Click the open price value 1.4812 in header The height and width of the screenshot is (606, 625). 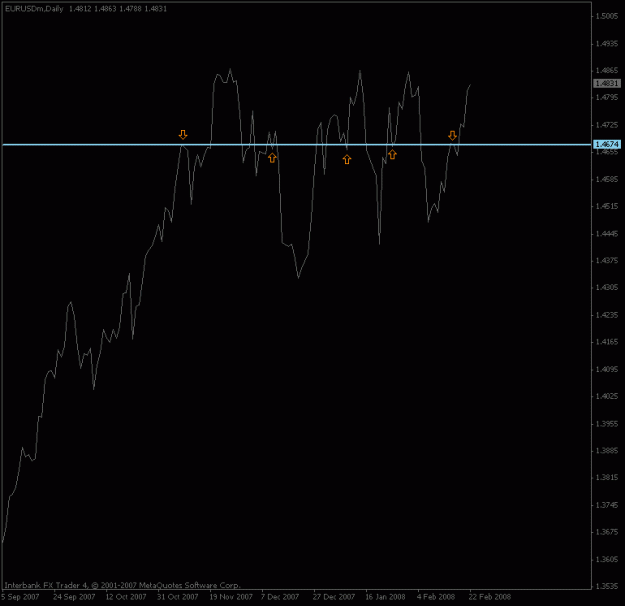(x=80, y=9)
